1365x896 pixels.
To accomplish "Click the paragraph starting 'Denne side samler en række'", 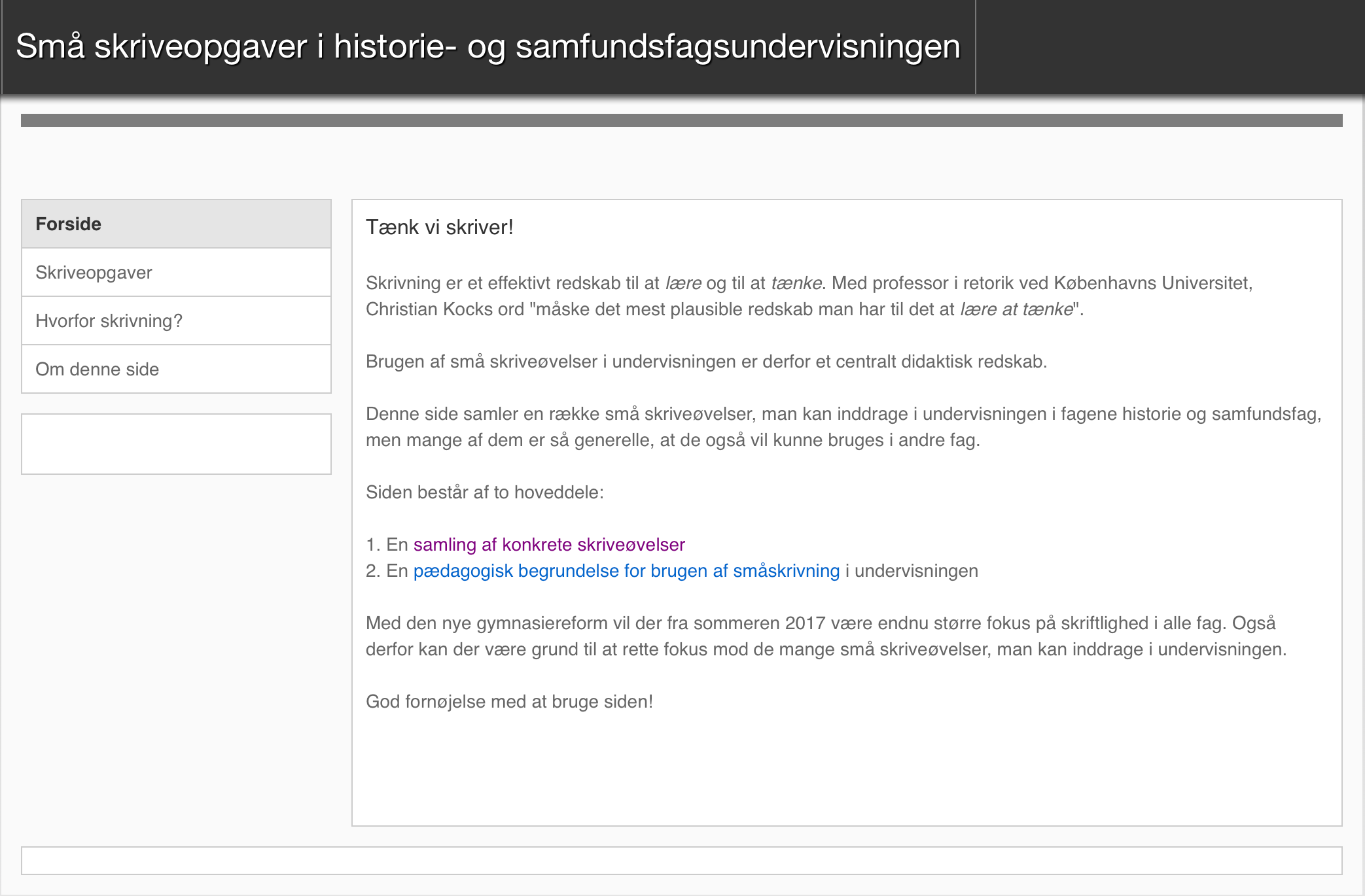I will pyautogui.click(x=843, y=426).
